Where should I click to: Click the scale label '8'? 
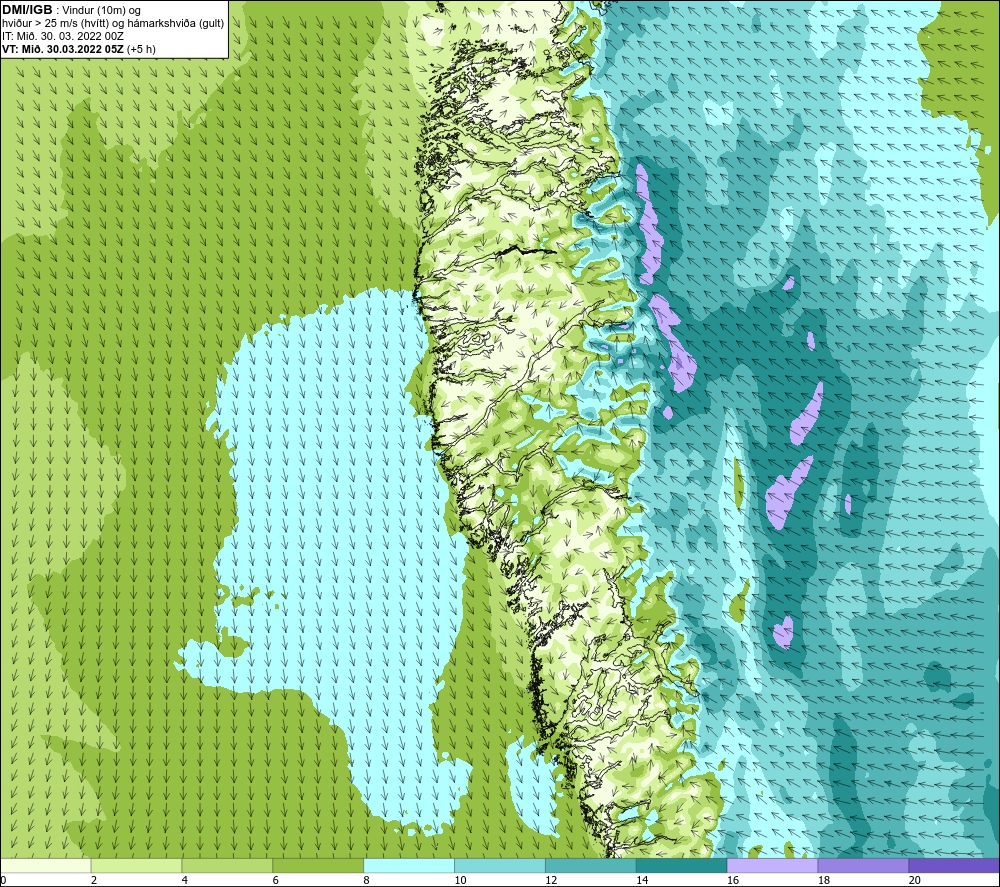point(366,880)
